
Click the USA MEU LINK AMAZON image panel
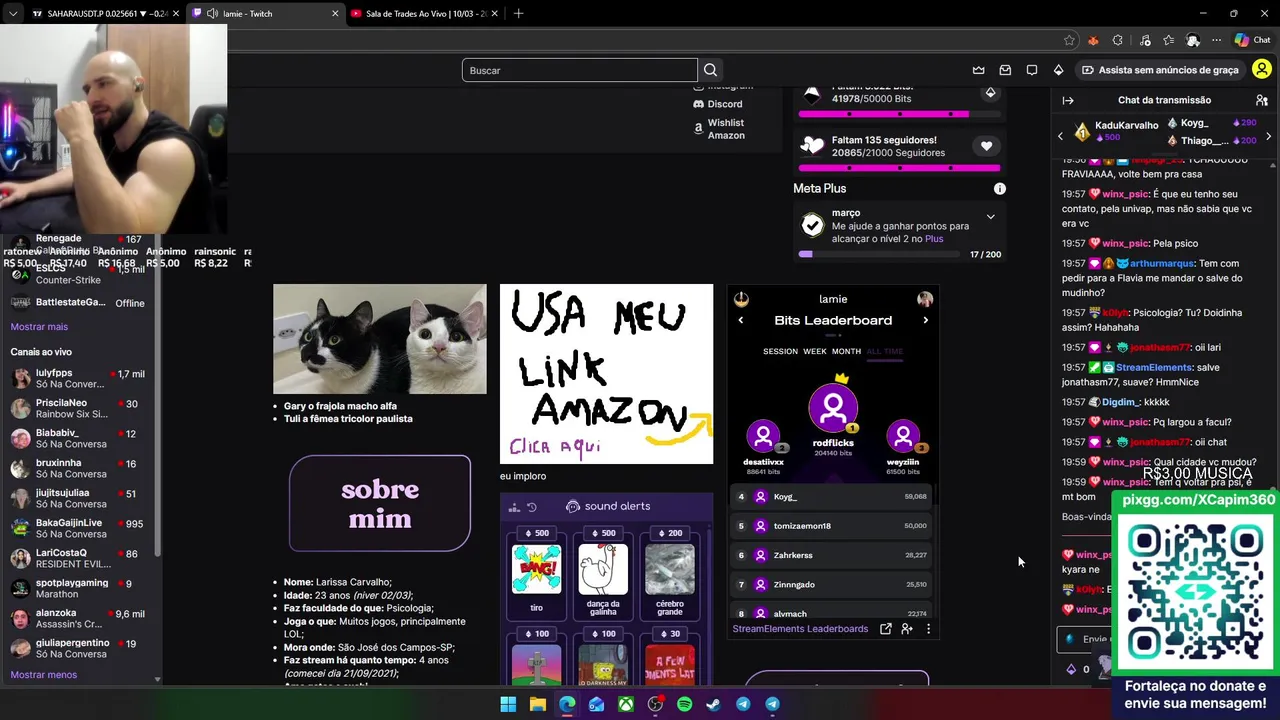click(x=606, y=374)
